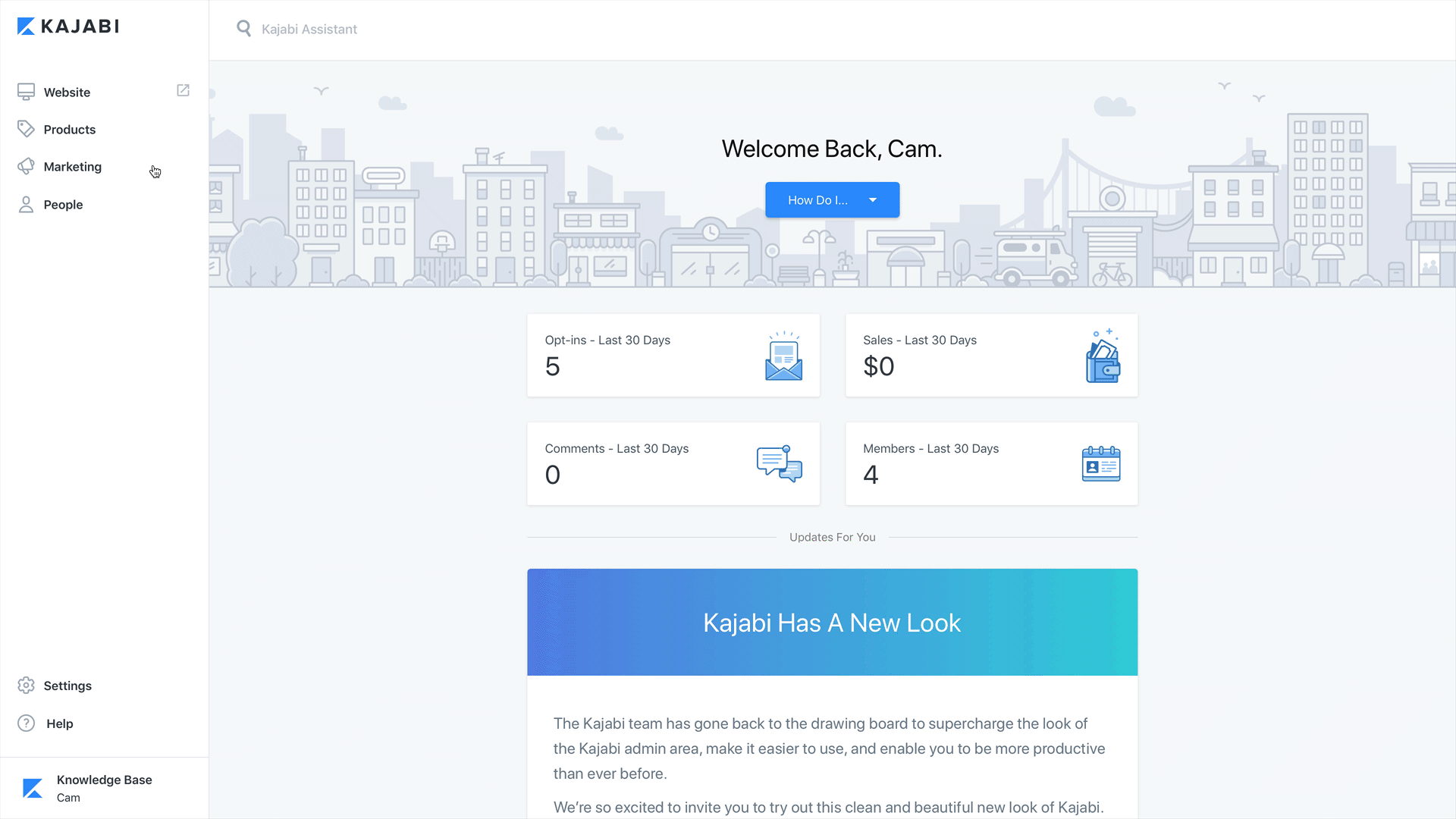This screenshot has width=1456, height=819.
Task: Click the Opt-ins email envelope icon
Action: 783,358
